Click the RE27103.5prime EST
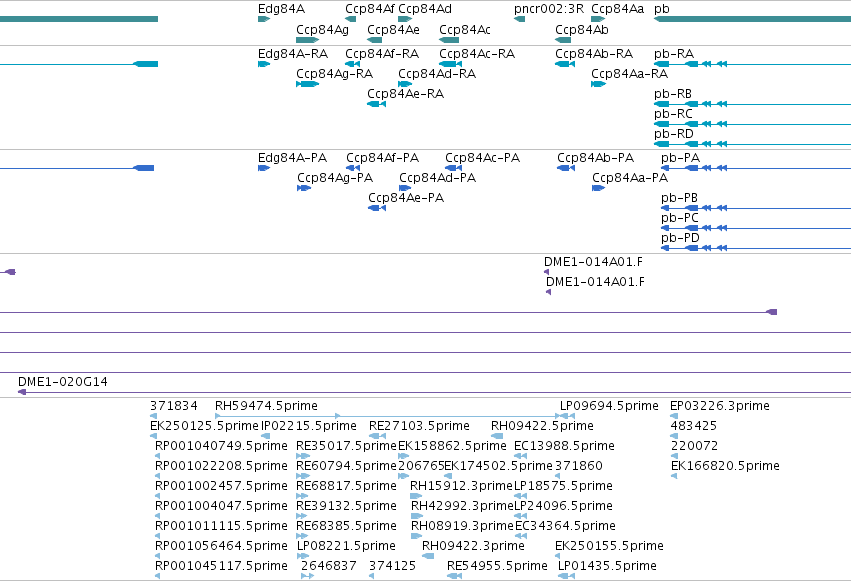 378,436
